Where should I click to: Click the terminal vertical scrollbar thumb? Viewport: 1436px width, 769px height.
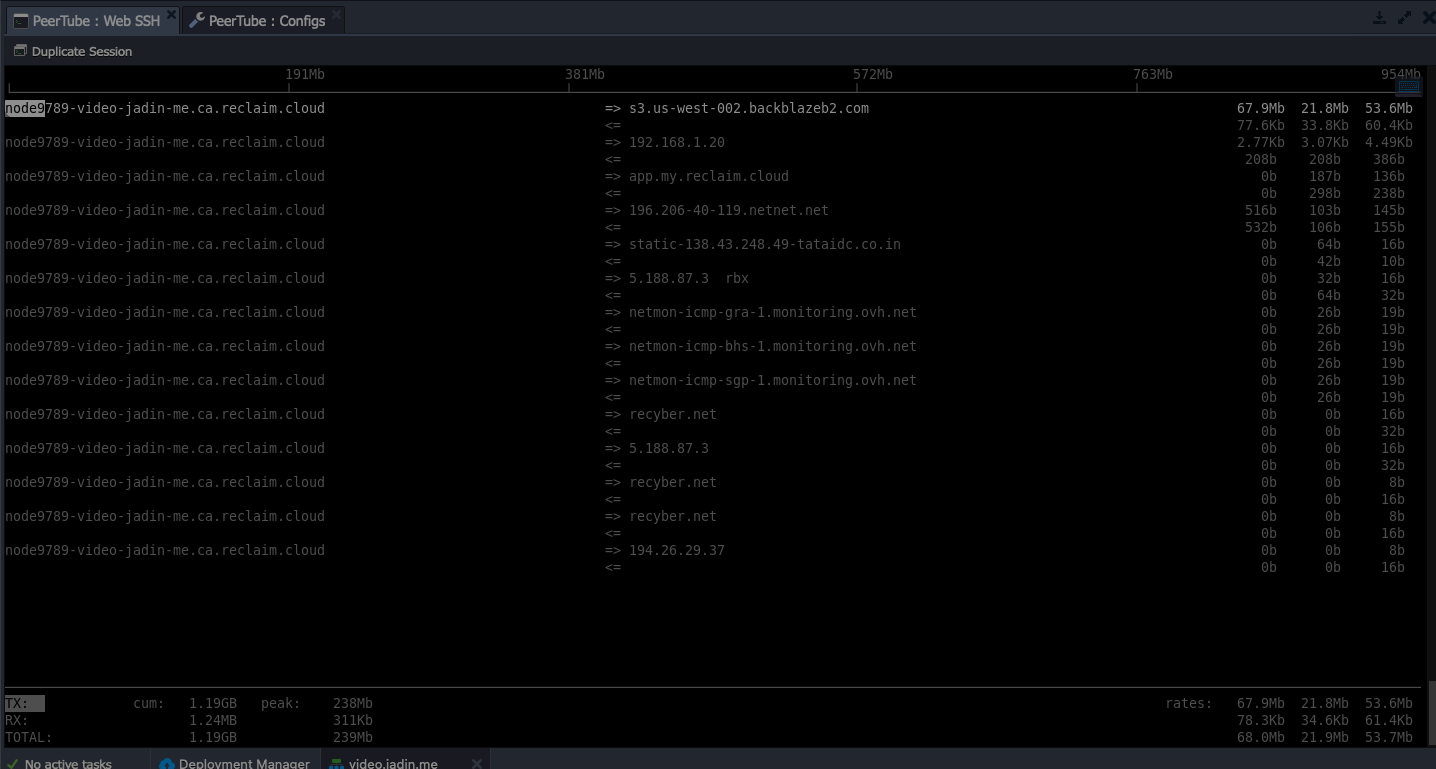click(1431, 713)
